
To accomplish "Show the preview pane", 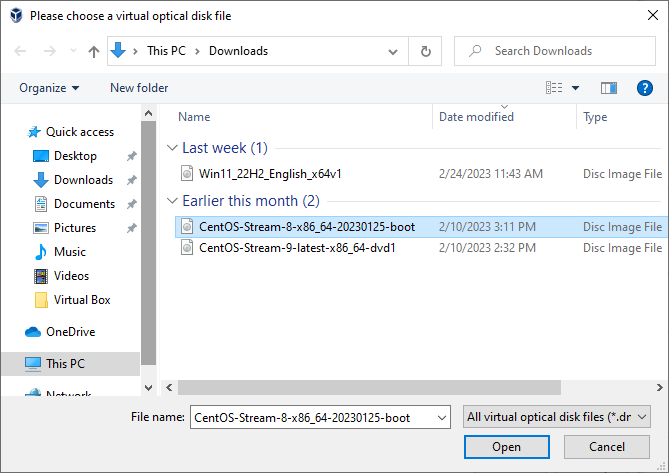I will point(609,88).
